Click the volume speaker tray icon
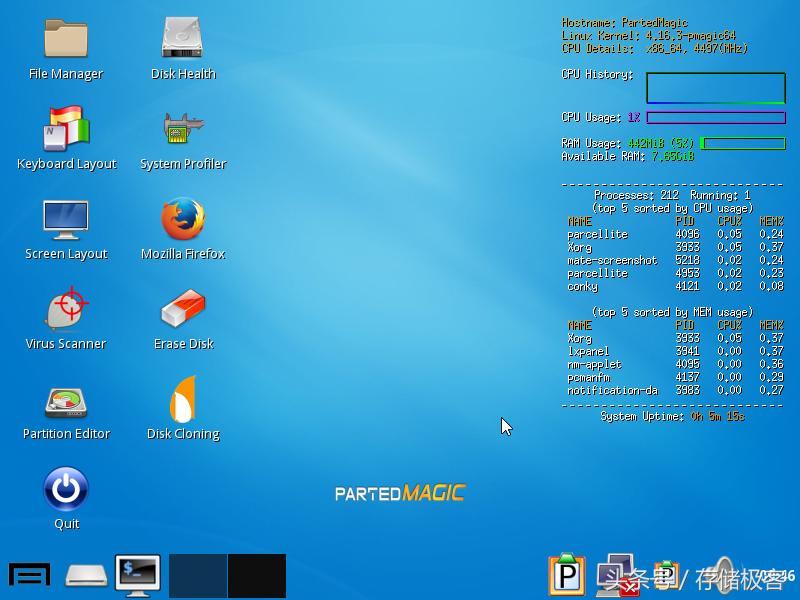The width and height of the screenshot is (800, 600). pyautogui.click(x=725, y=575)
